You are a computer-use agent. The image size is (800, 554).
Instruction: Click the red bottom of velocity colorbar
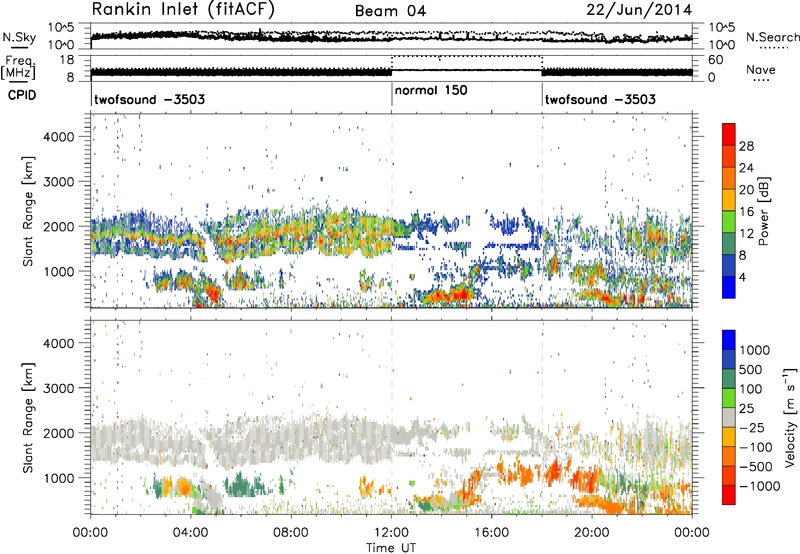pyautogui.click(x=729, y=495)
